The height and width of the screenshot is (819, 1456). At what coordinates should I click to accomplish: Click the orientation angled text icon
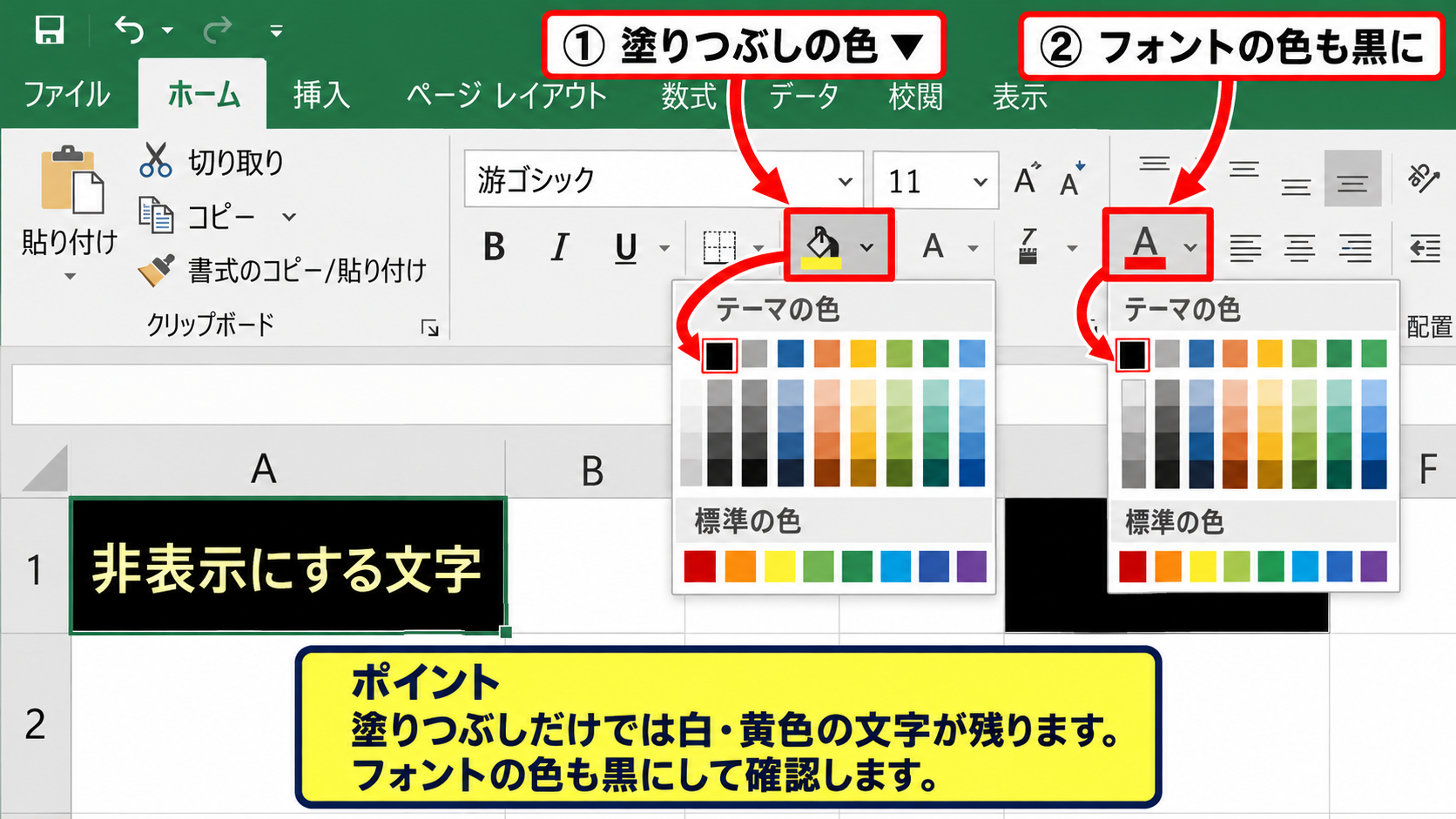[x=1425, y=178]
